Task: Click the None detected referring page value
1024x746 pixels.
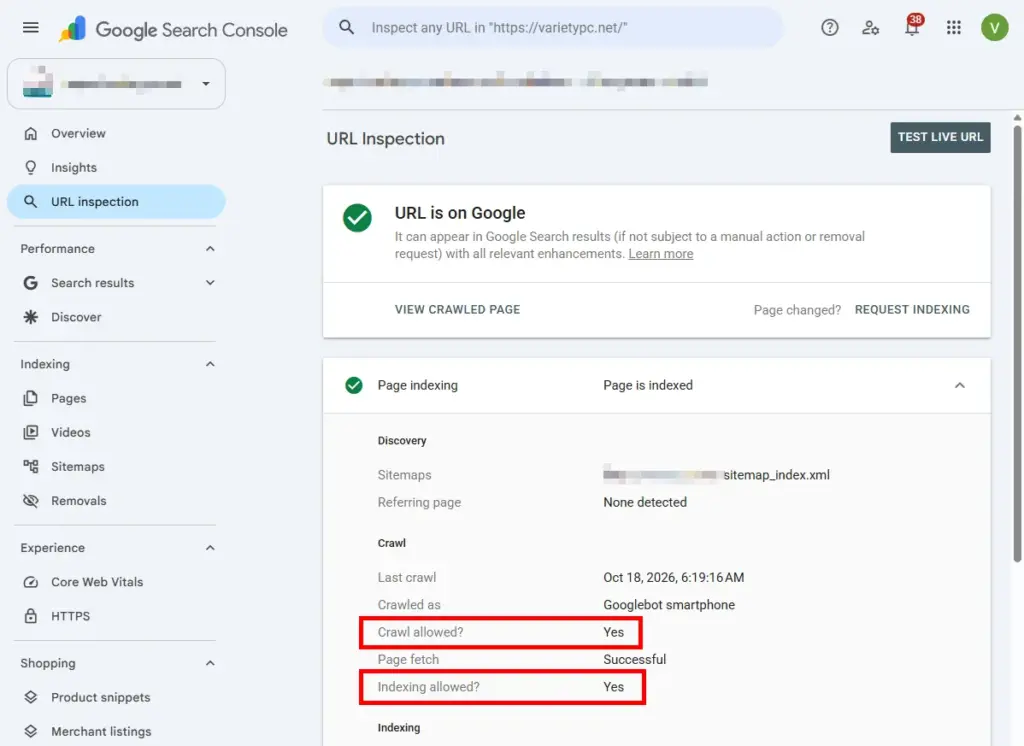Action: click(645, 502)
